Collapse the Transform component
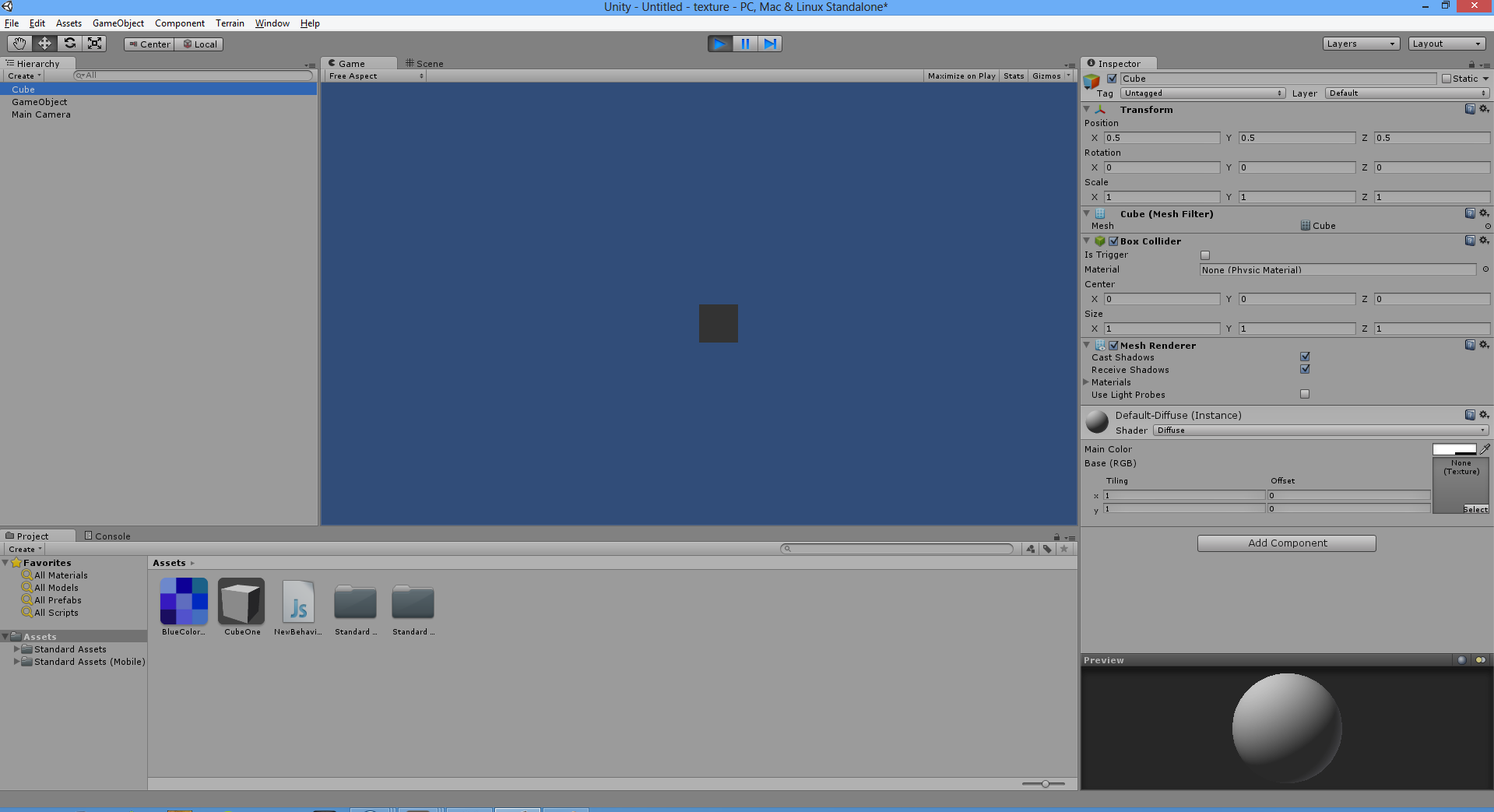This screenshot has height=812, width=1494. pos(1087,110)
